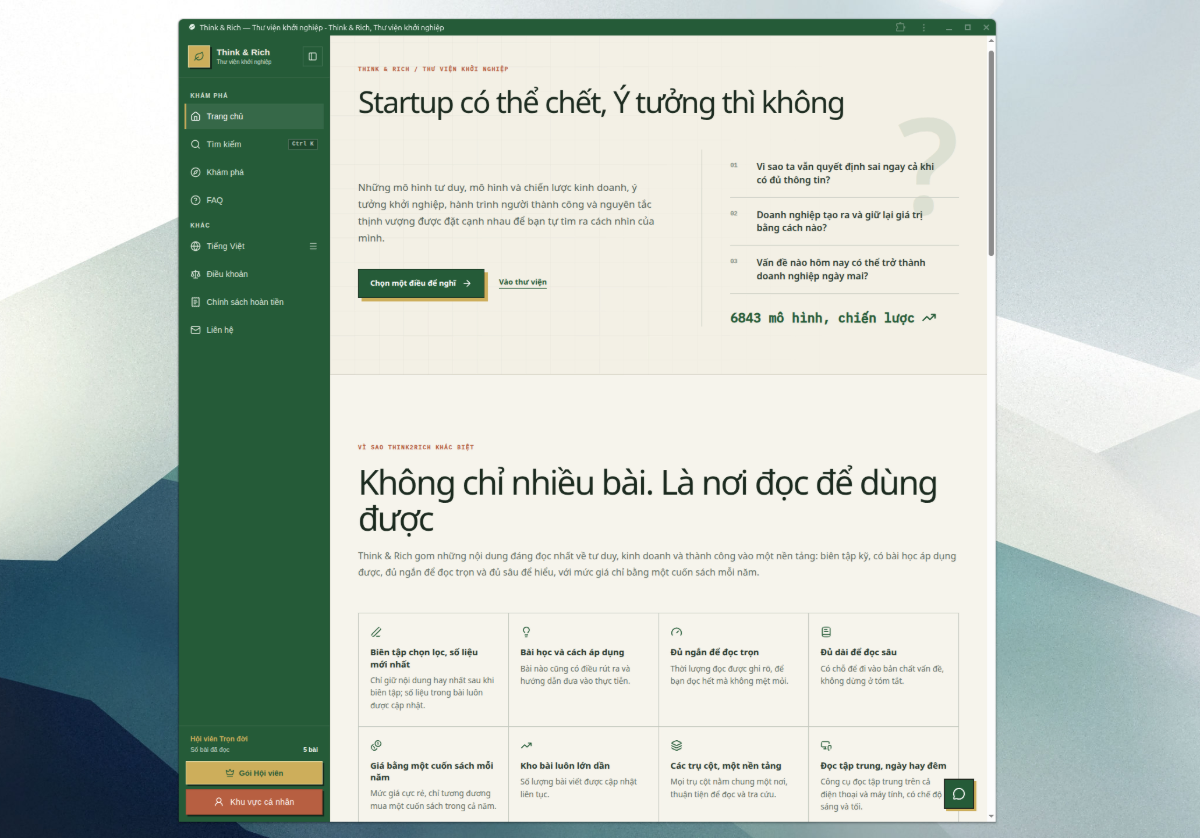The image size is (1200, 838).
Task: Collapse the sidebar with the panel toggle
Action: (313, 57)
